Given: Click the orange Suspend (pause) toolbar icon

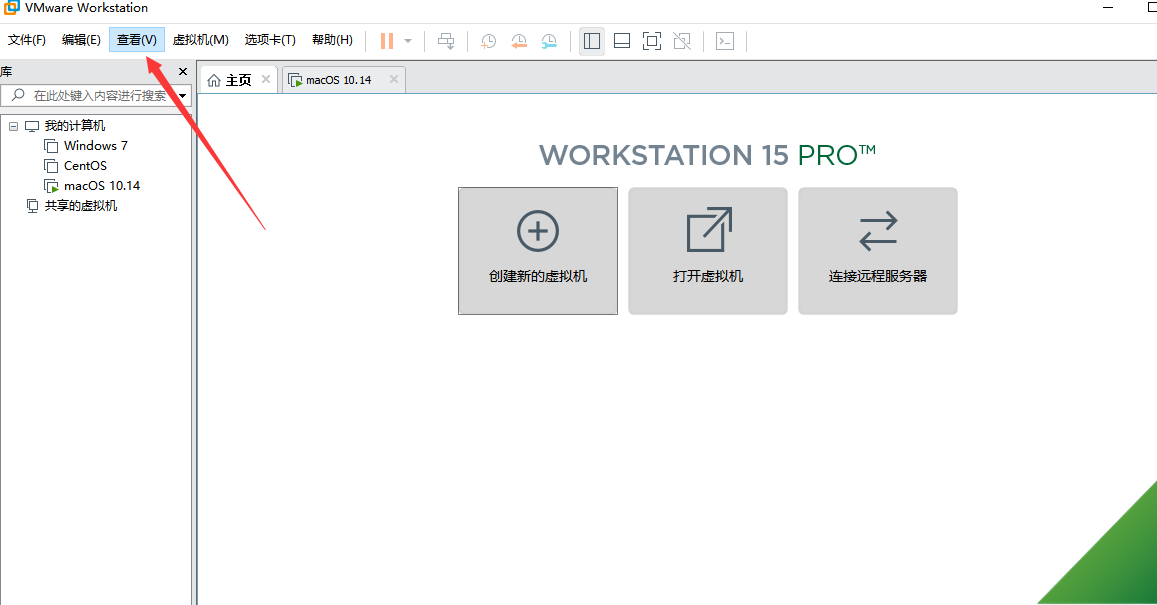Looking at the screenshot, I should [x=387, y=41].
